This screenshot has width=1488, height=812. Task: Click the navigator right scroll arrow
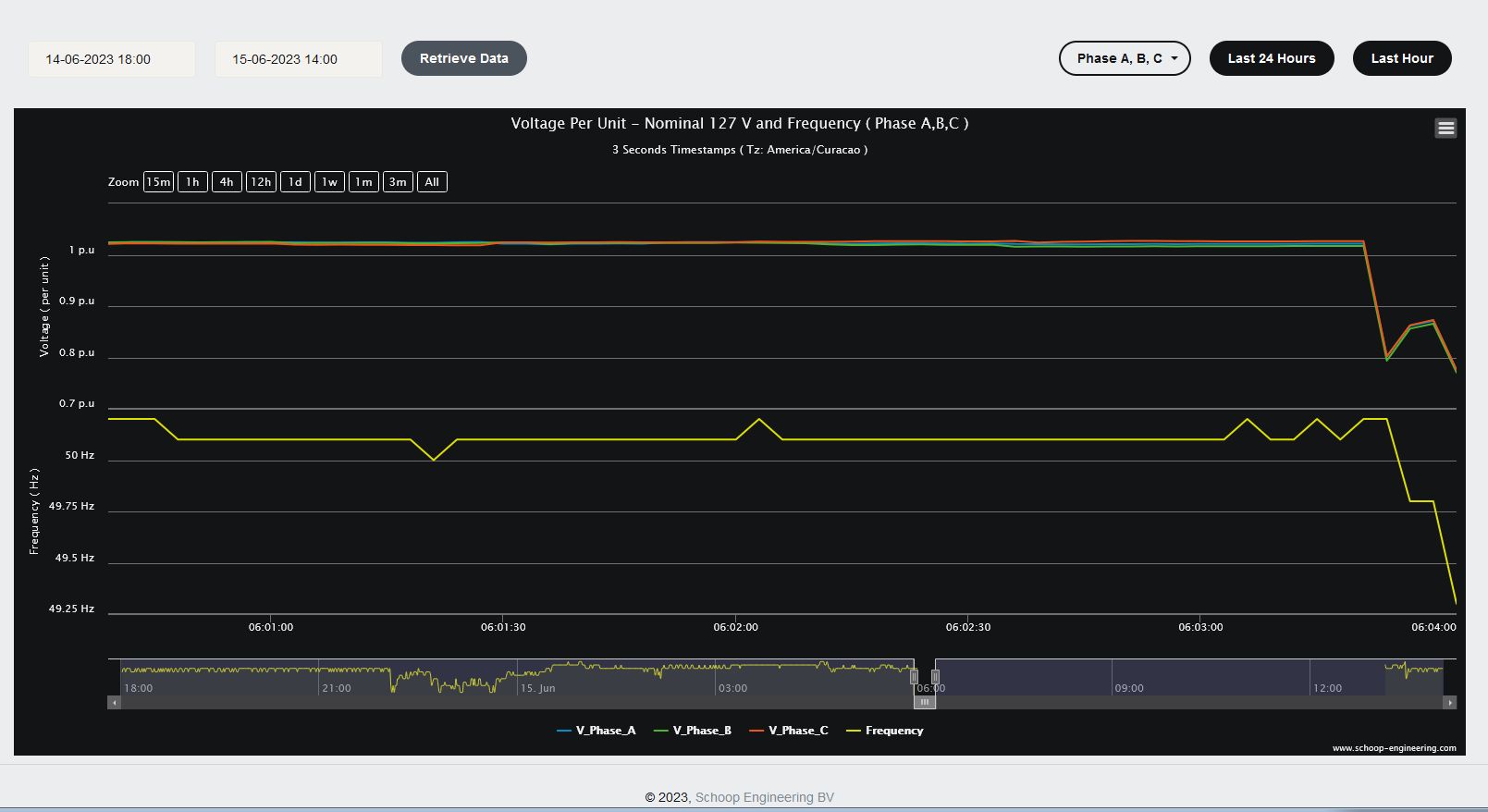click(x=1449, y=703)
